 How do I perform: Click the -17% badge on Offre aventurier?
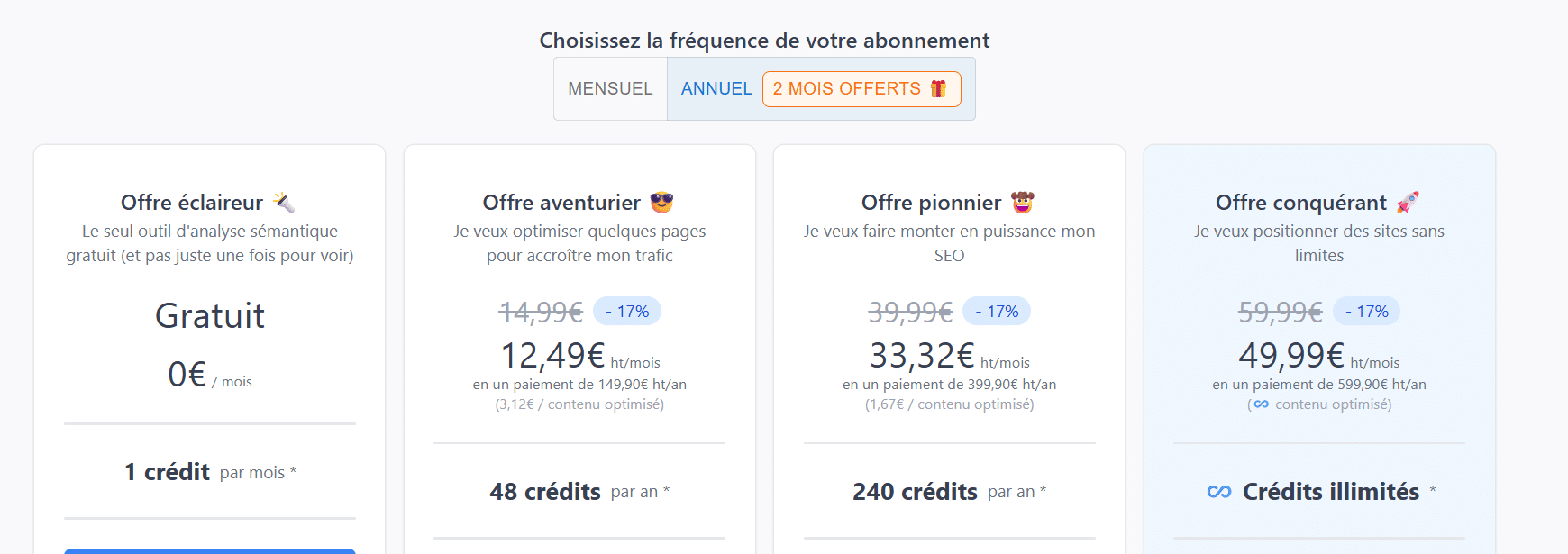pos(627,312)
